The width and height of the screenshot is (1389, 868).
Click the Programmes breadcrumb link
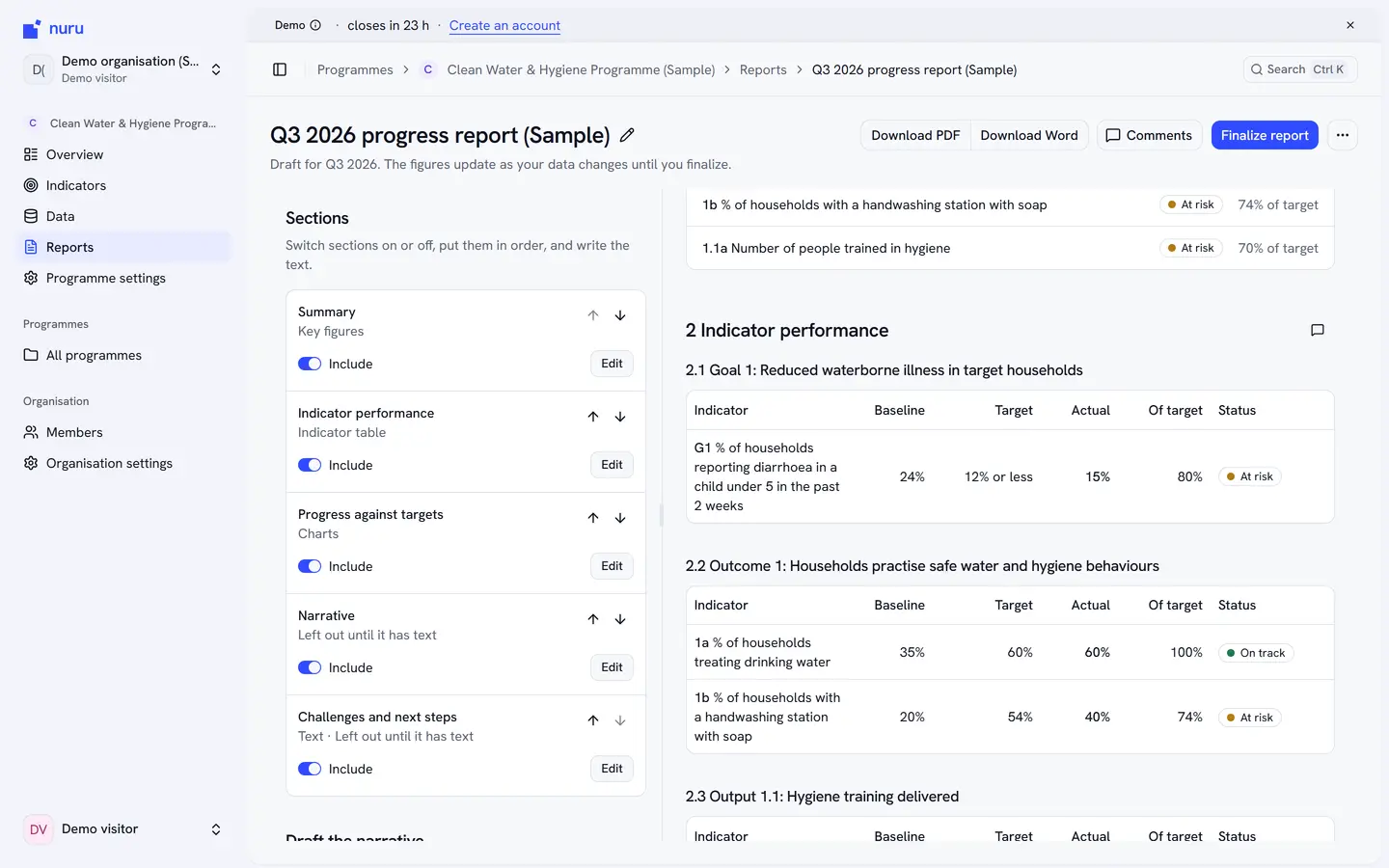coord(355,69)
